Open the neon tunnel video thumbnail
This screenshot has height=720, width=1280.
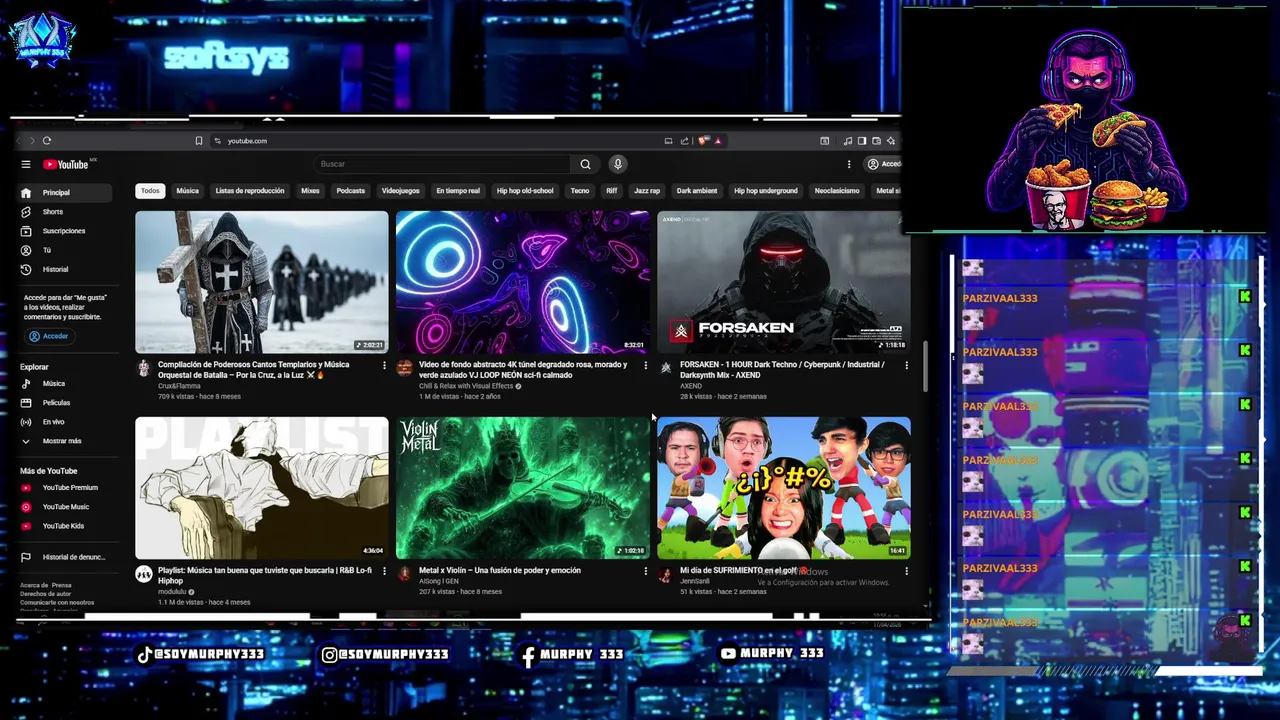tap(522, 282)
